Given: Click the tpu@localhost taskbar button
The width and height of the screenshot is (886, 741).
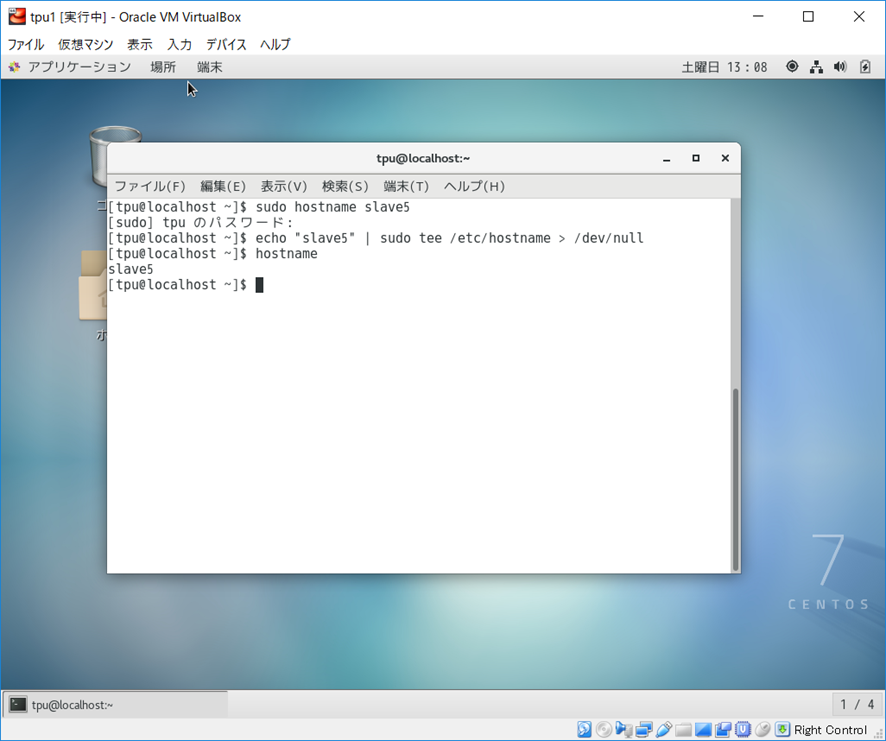Looking at the screenshot, I should (x=115, y=705).
